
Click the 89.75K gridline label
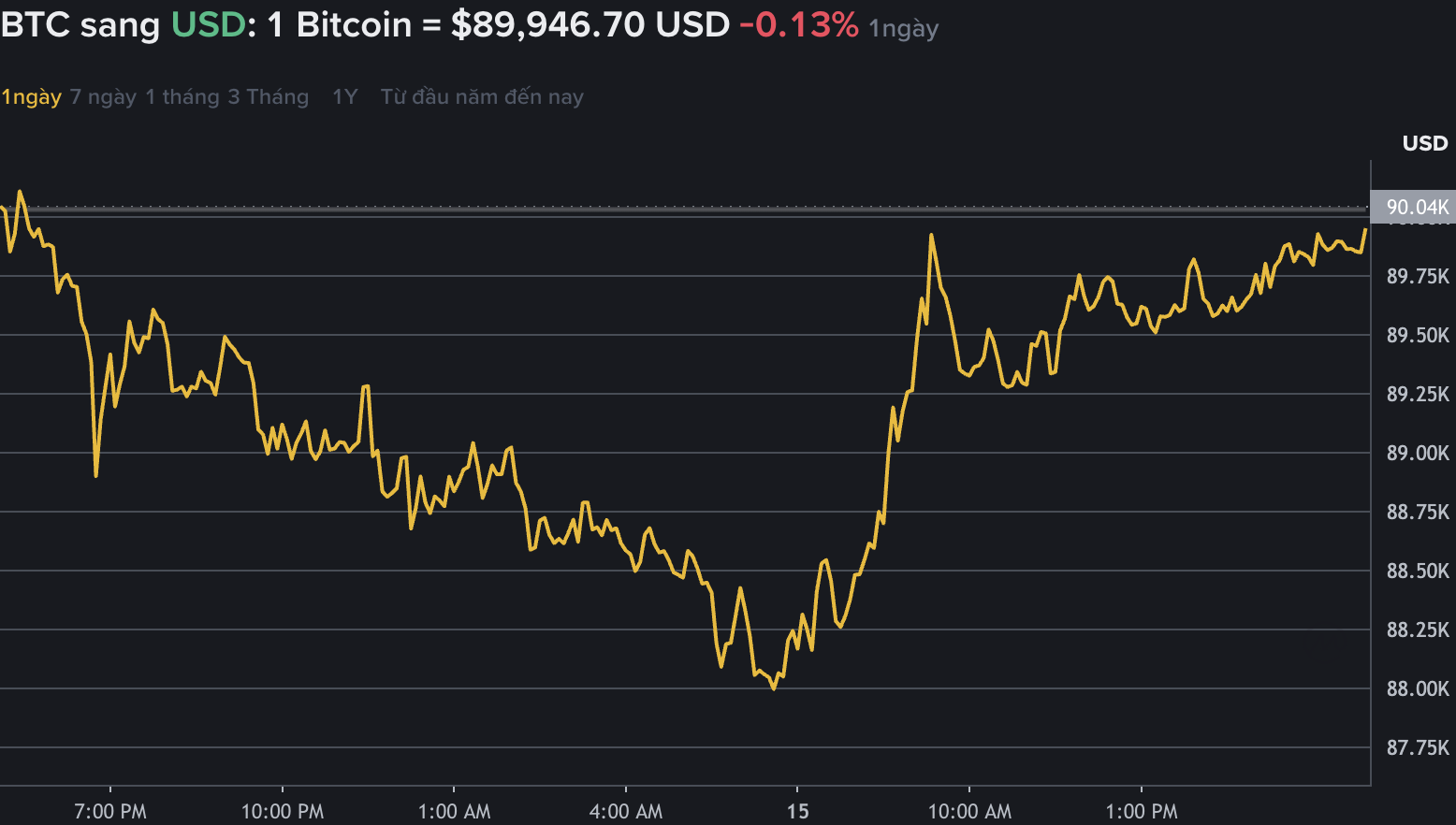(x=1416, y=276)
